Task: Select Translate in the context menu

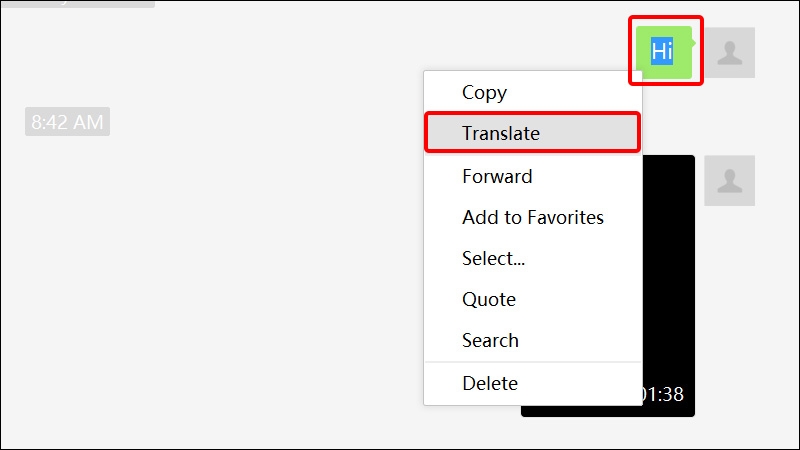Action: click(x=500, y=133)
